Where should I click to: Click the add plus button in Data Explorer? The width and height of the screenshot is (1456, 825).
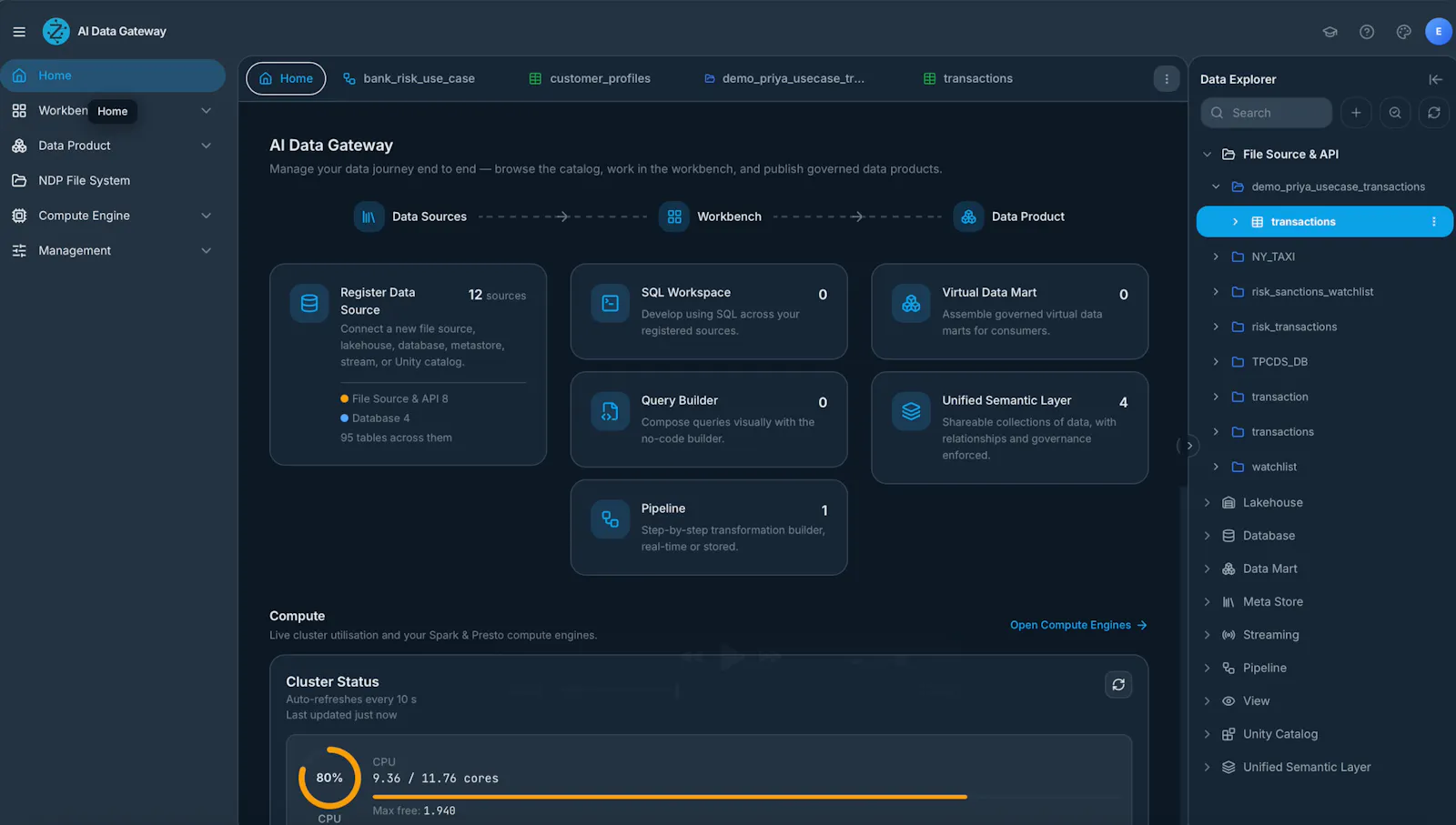[1356, 113]
